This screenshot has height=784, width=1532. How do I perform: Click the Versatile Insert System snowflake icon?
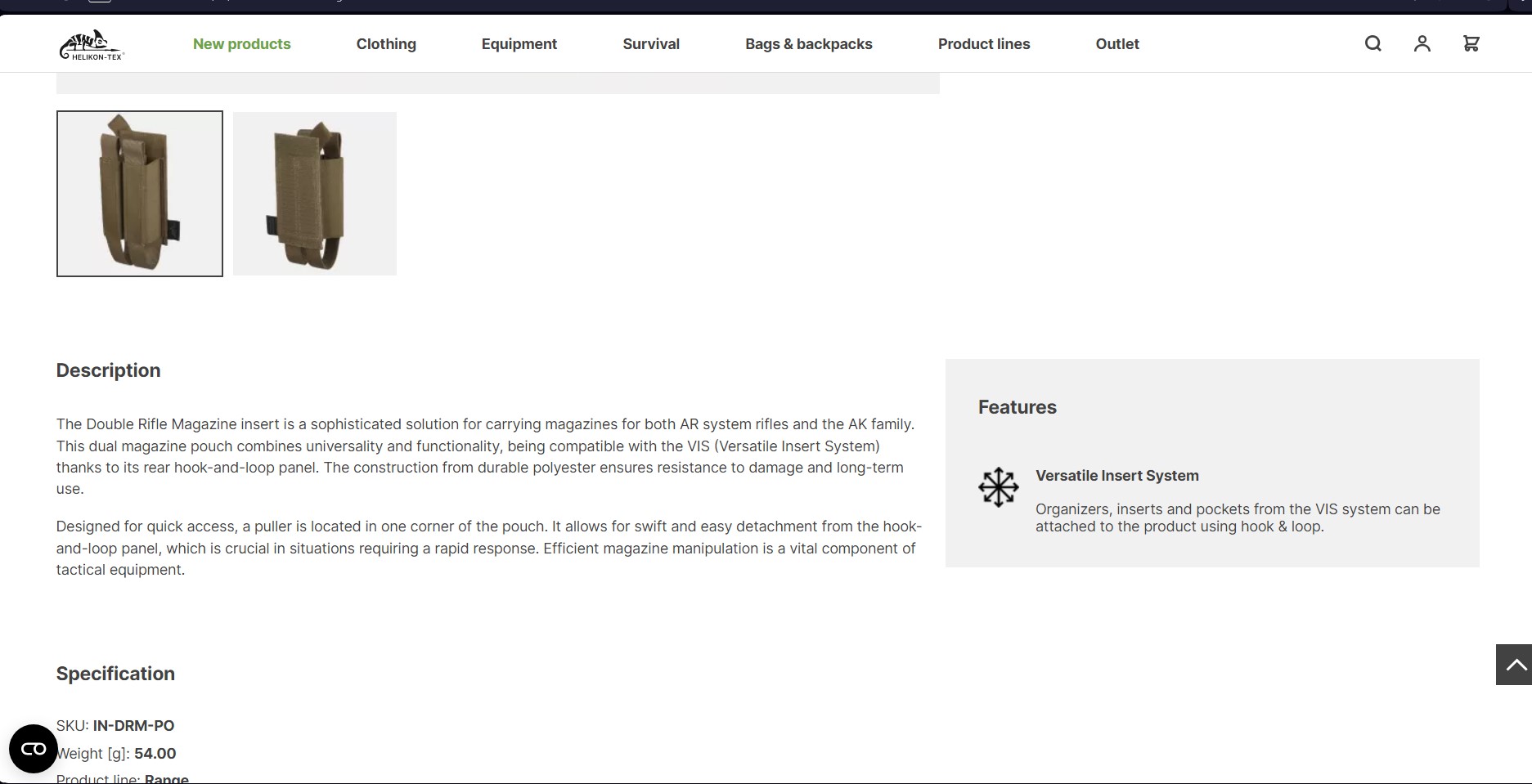tap(999, 487)
